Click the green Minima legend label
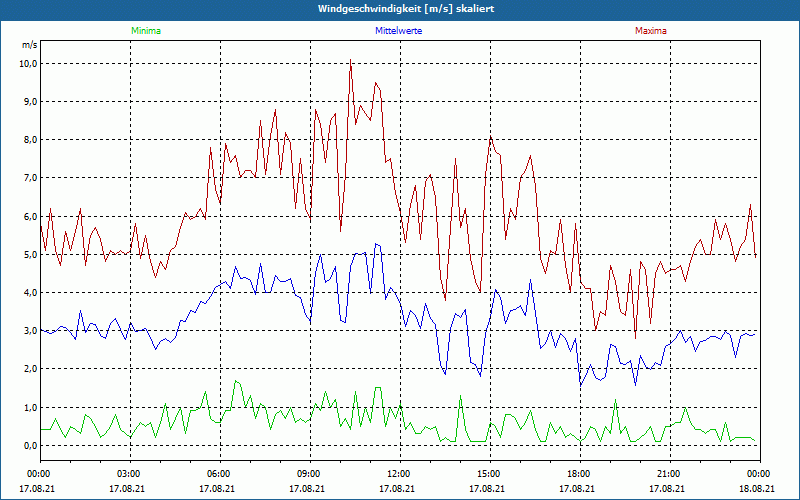This screenshot has height=500, width=800. [x=145, y=31]
